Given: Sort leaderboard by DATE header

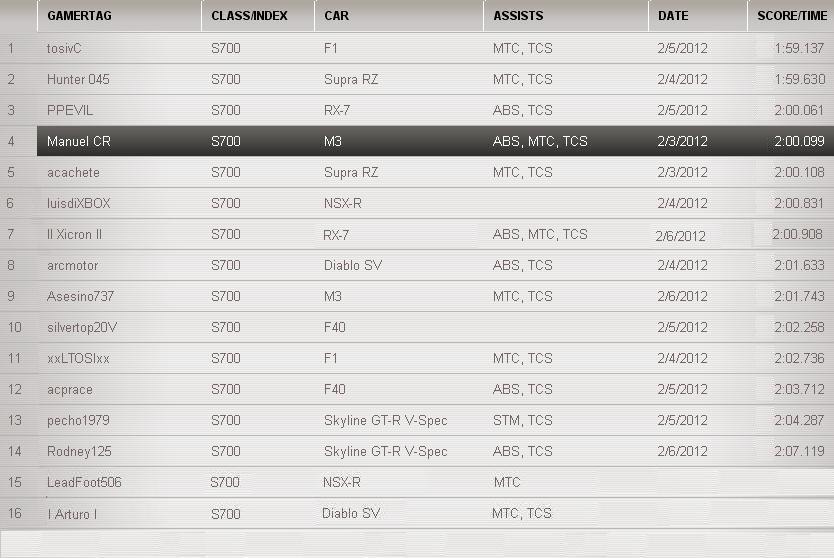Looking at the screenshot, I should [673, 16].
